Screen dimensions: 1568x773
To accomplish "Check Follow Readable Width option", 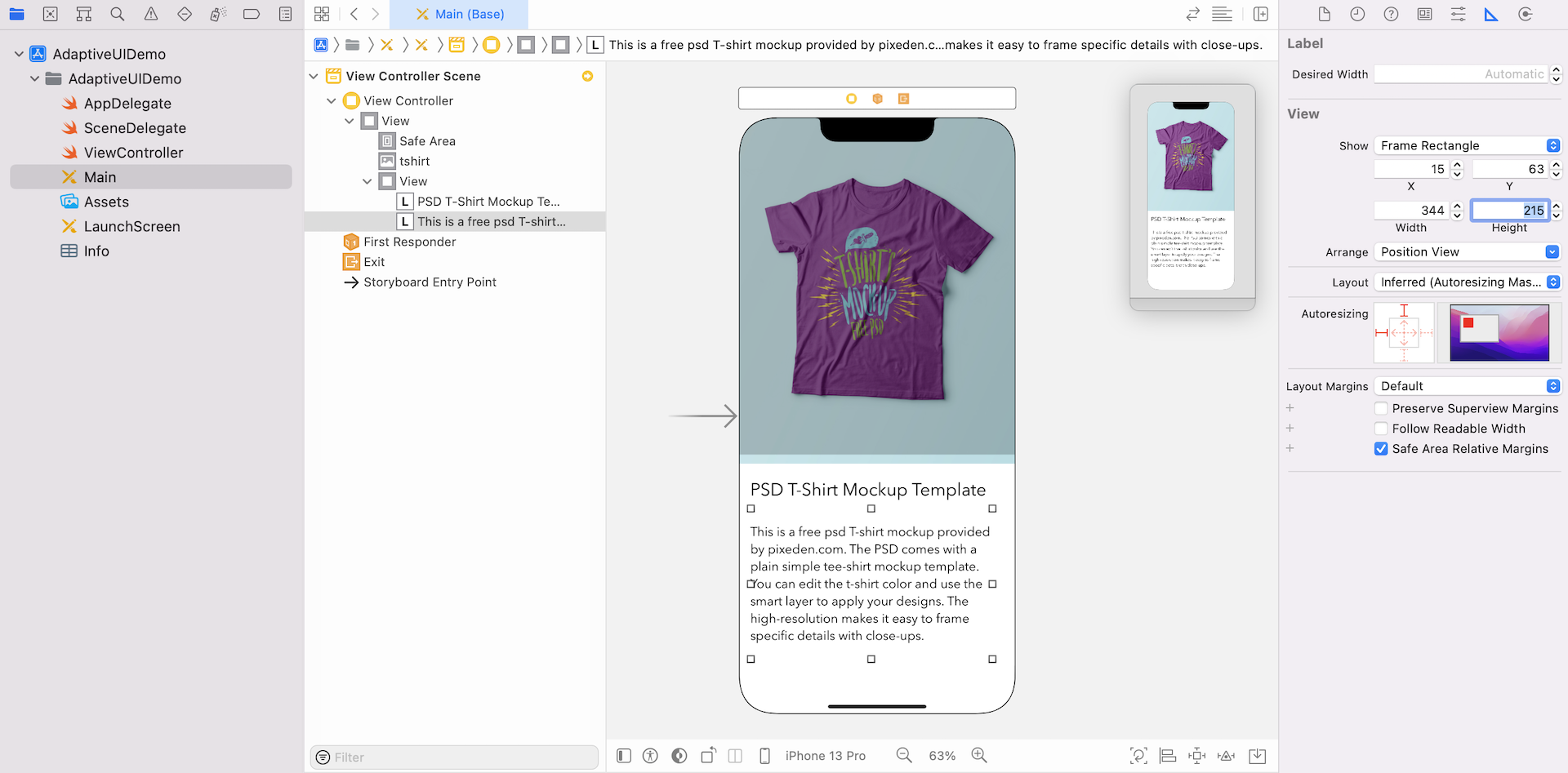I will pos(1381,429).
